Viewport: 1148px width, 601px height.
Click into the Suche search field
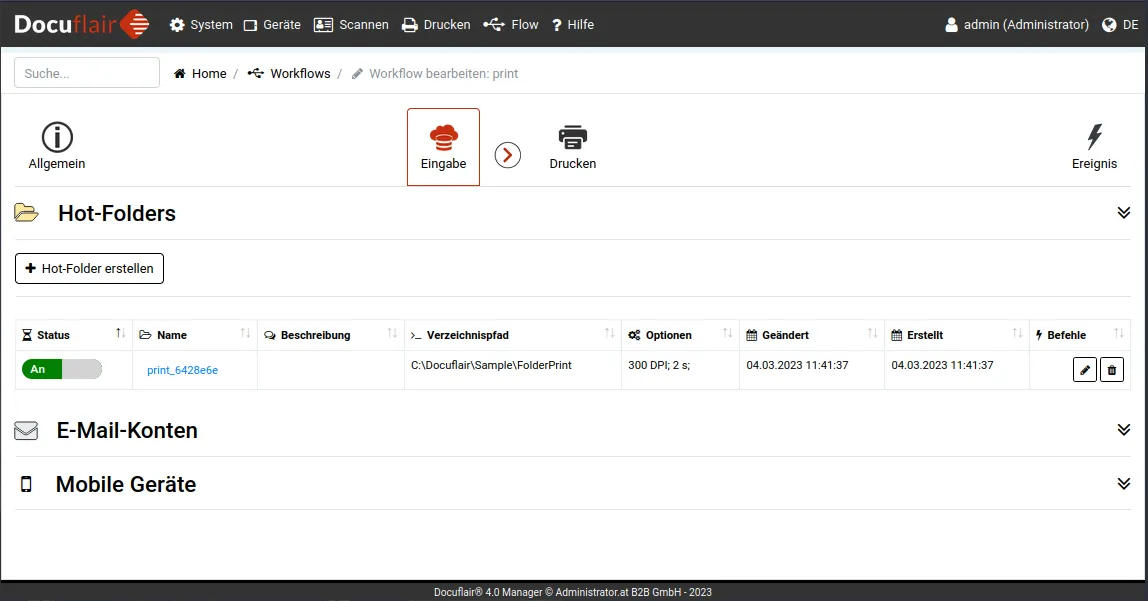click(x=87, y=73)
